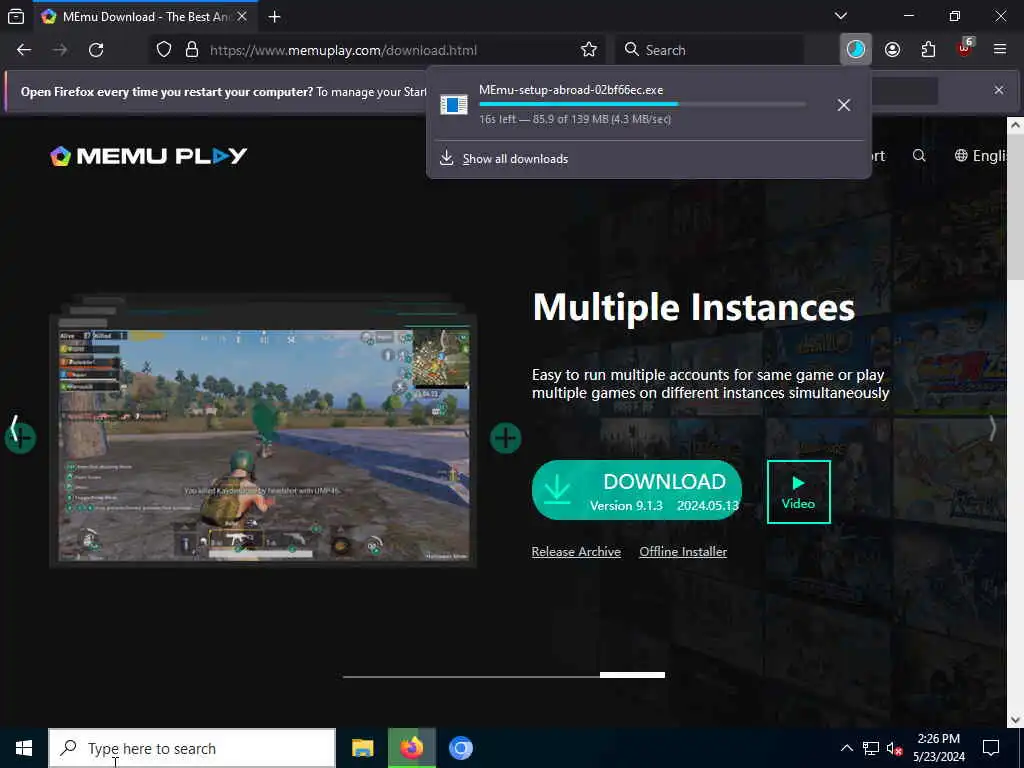Select the MEmu Download tab
The image size is (1024, 768).
[145, 17]
